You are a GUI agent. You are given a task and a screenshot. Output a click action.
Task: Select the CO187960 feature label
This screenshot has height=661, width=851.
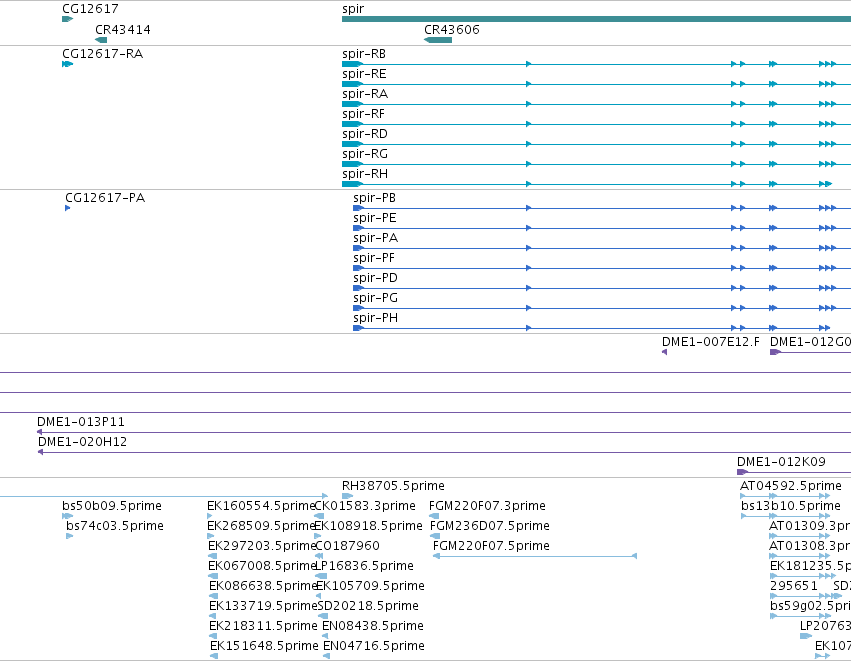point(347,546)
